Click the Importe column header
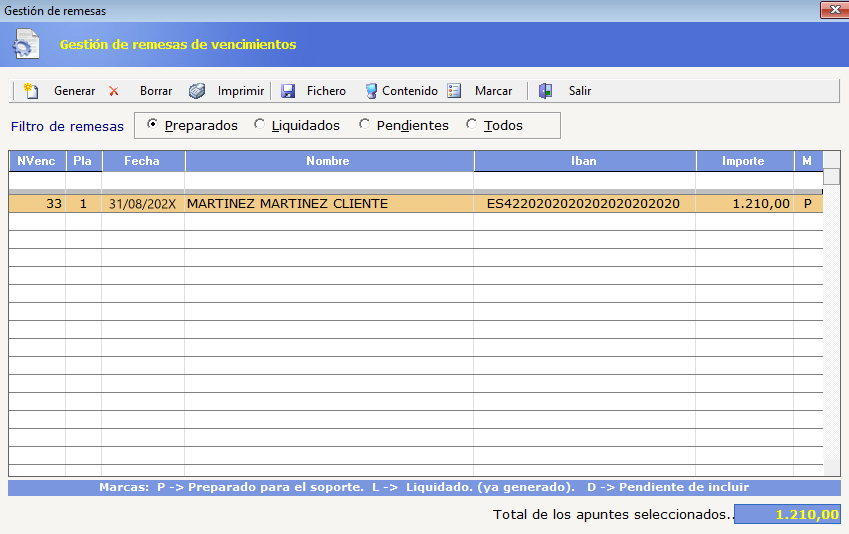Viewport: 849px width, 534px height. point(744,161)
